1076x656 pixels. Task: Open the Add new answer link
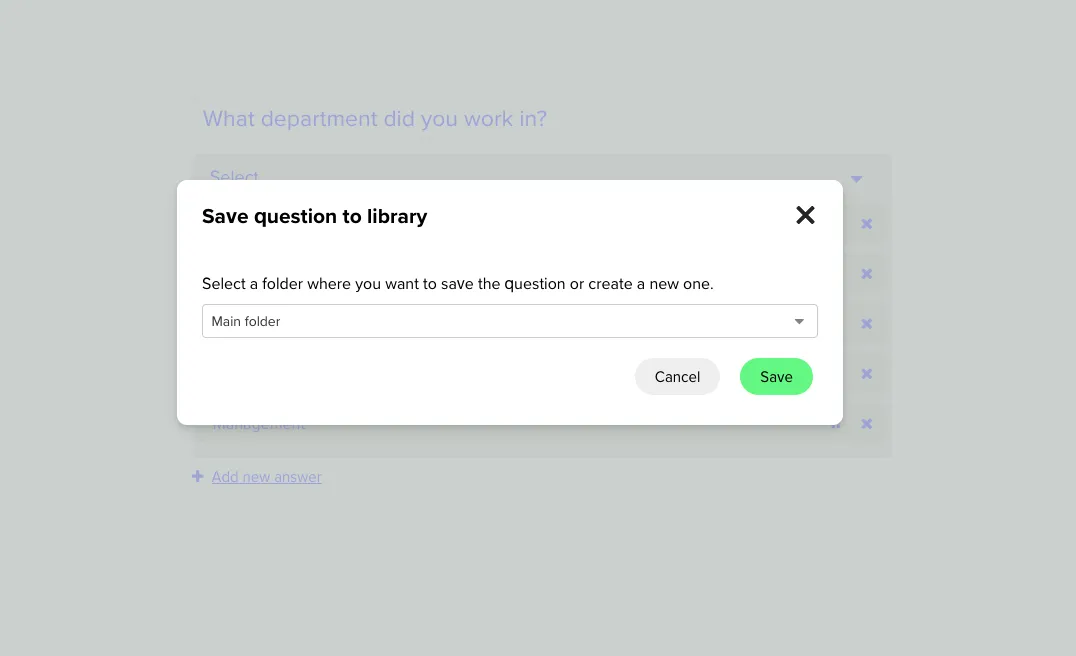(266, 476)
